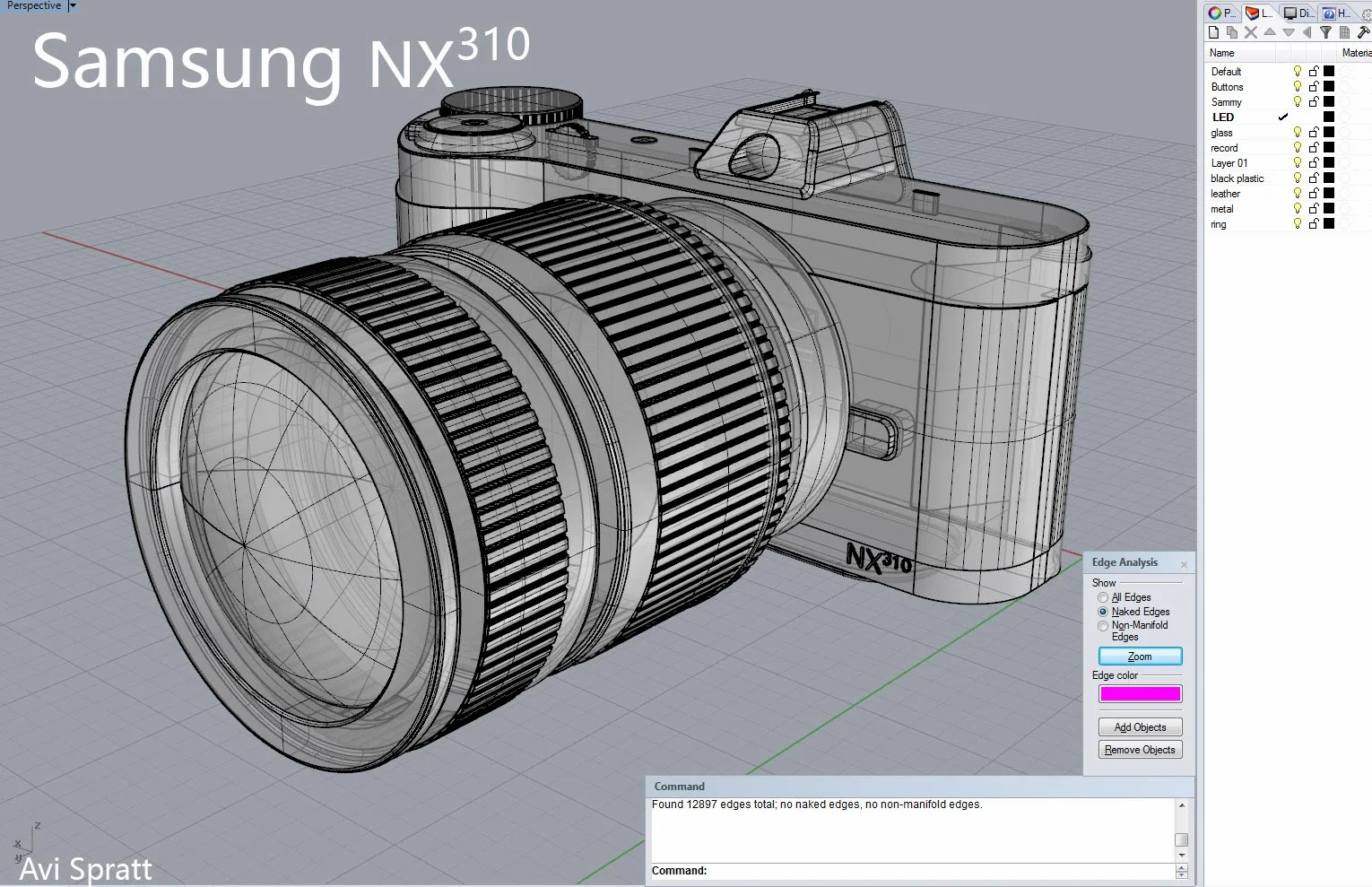
Task: Click the Material column header
Action: (1356, 53)
